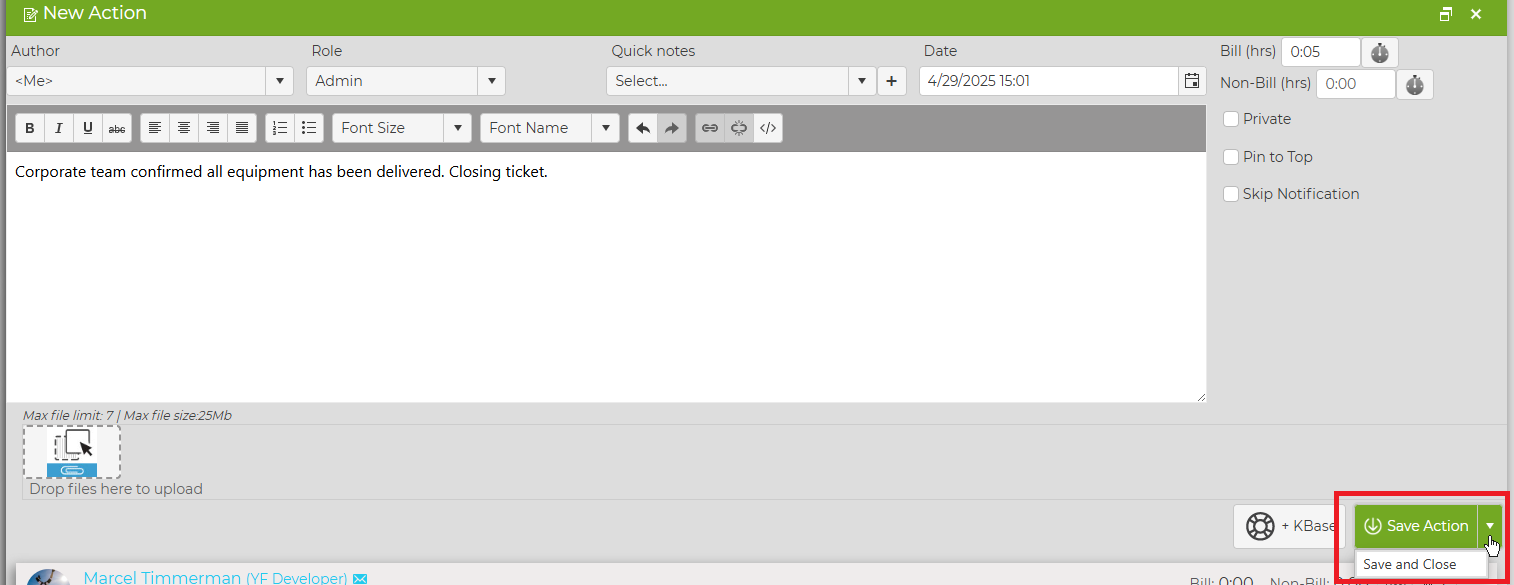Viewport: 1514px width, 585px height.
Task: Start the Bill hours timer
Action: click(1380, 52)
